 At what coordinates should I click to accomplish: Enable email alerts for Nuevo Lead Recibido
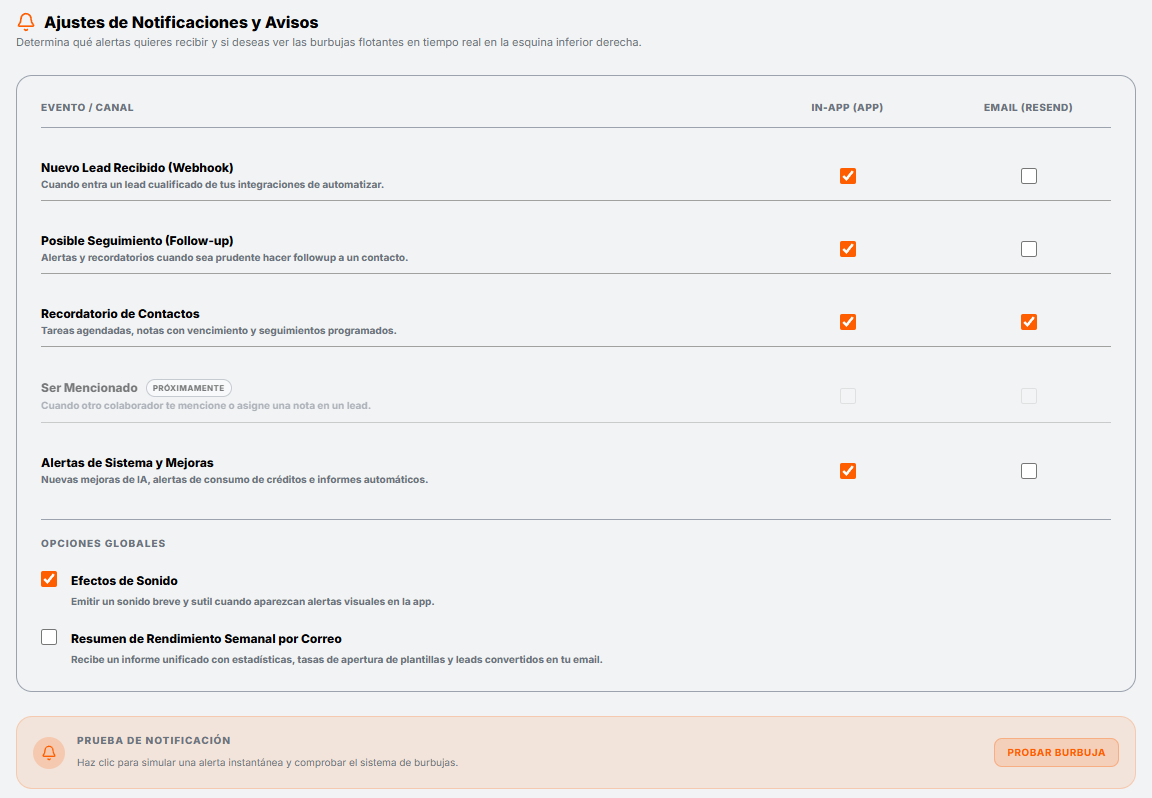1029,176
